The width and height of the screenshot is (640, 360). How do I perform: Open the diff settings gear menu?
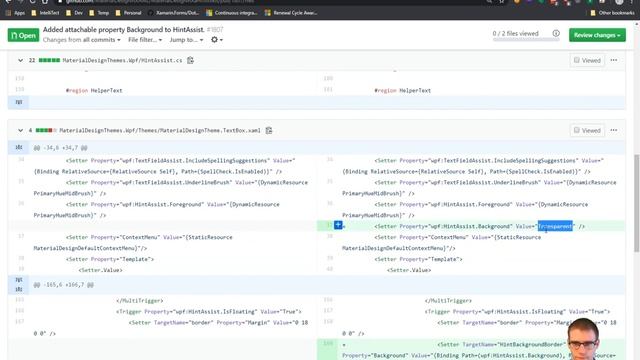tap(216, 40)
